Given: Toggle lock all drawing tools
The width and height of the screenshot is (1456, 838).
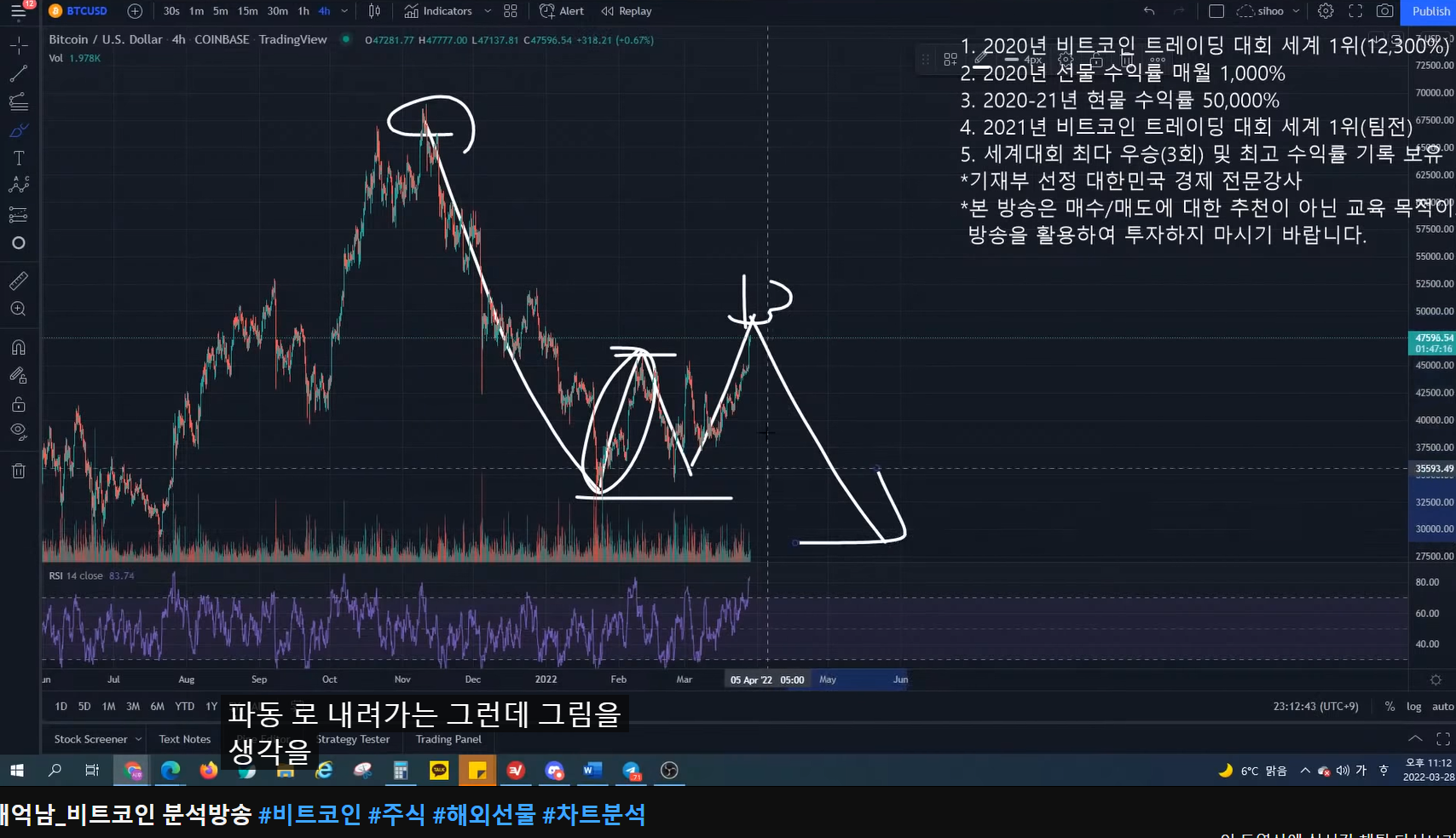Looking at the screenshot, I should 19,404.
